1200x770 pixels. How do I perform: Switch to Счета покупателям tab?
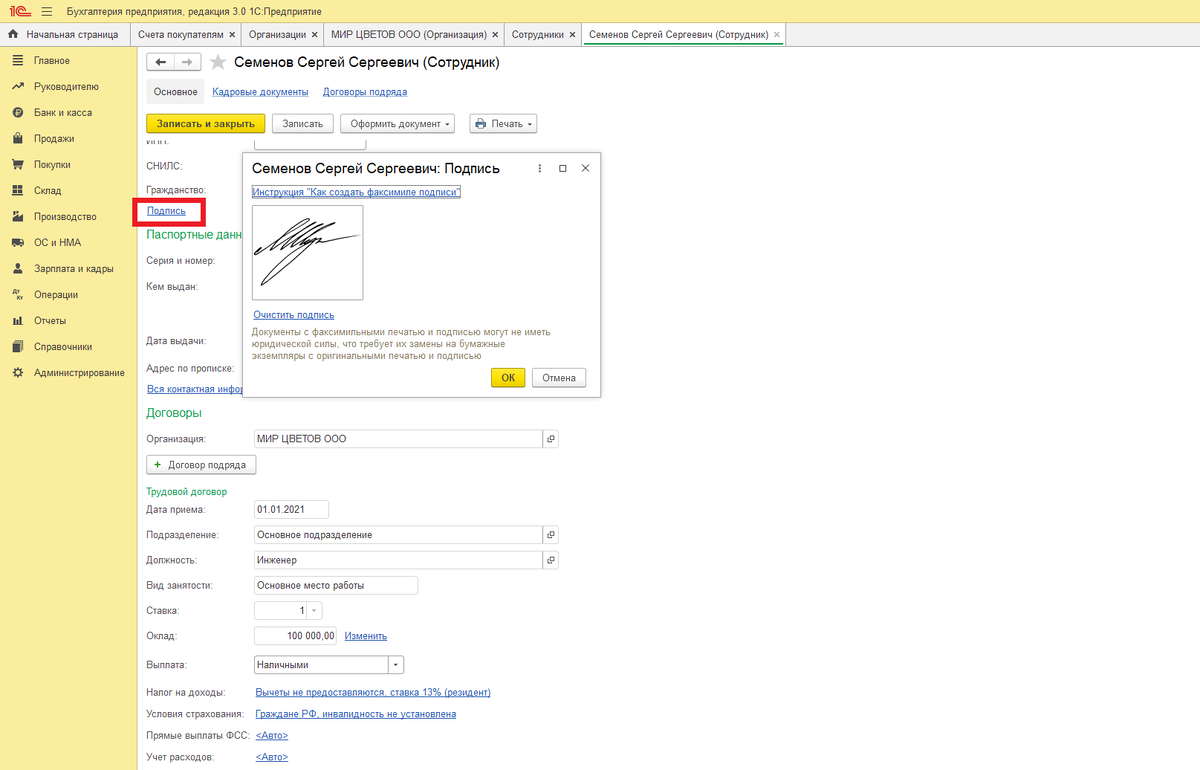pyautogui.click(x=181, y=34)
